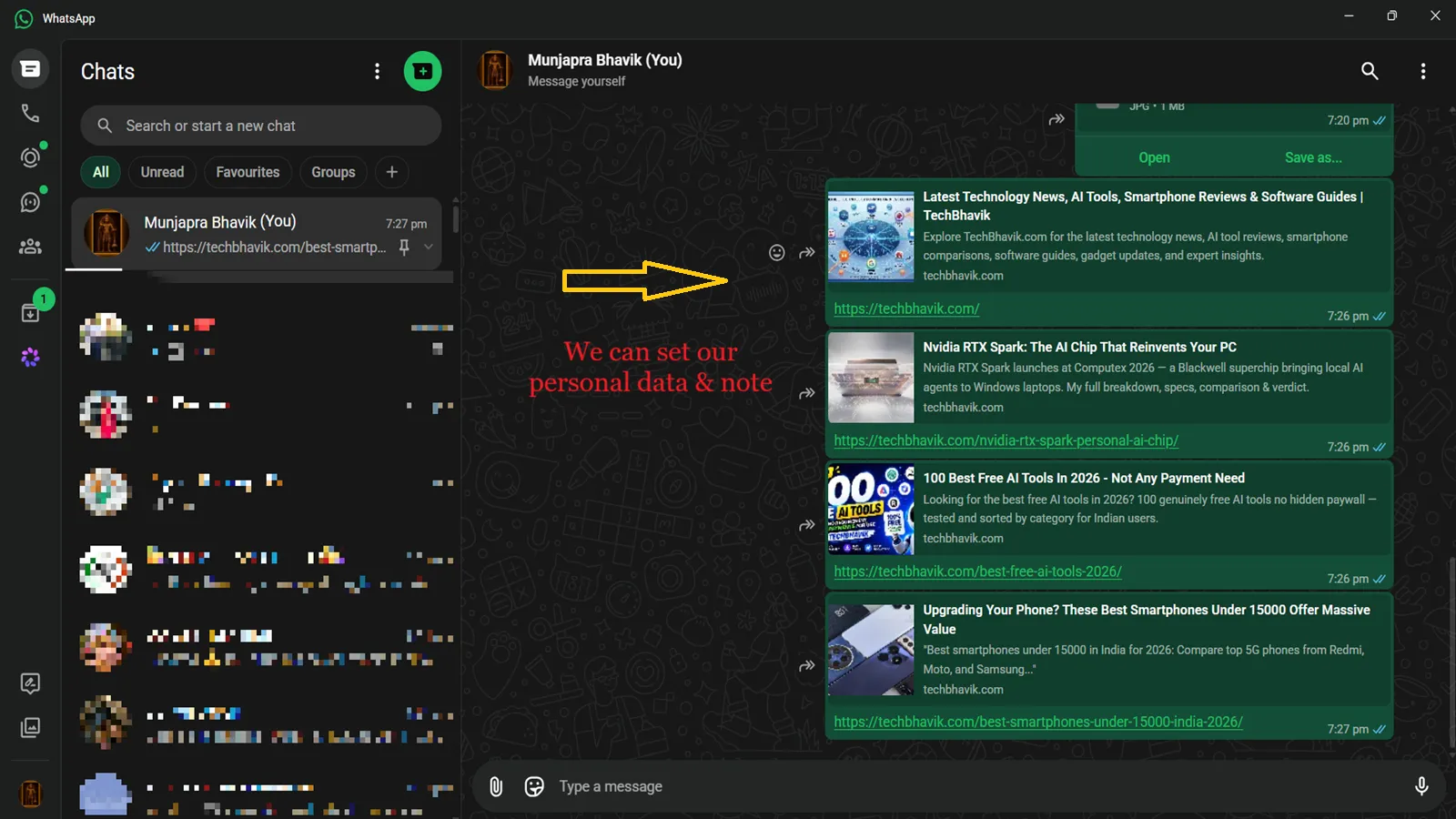
Task: Click the 100 Best Free AI Tools title
Action: click(x=1084, y=478)
